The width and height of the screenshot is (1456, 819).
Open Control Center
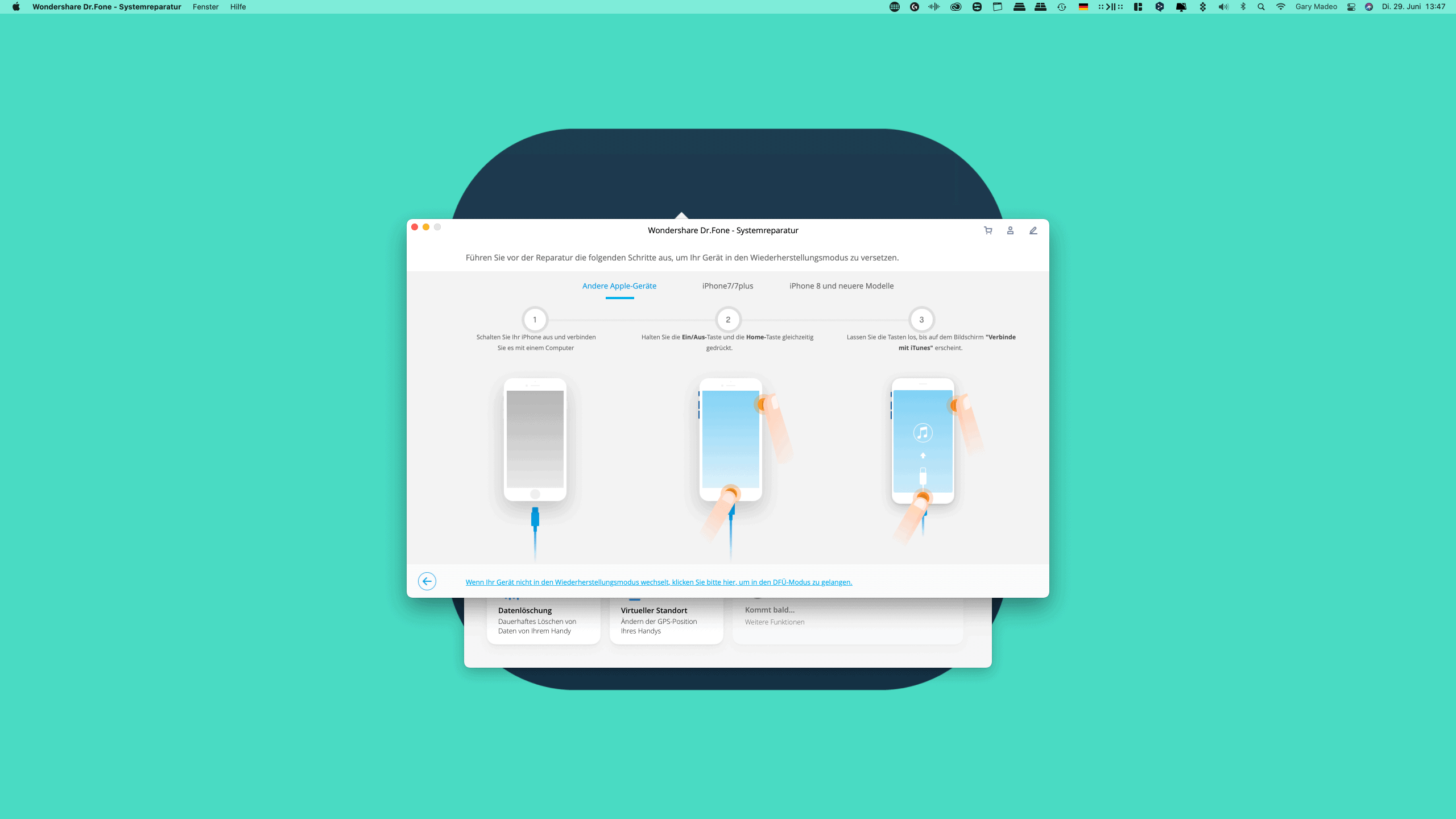[x=1351, y=7]
